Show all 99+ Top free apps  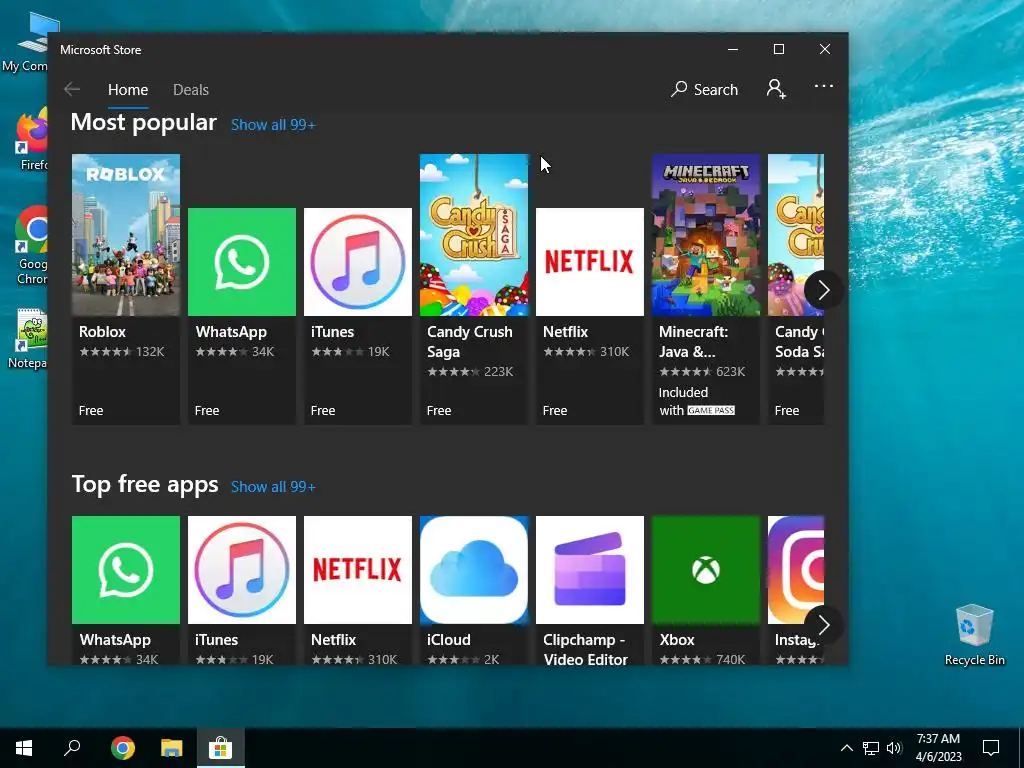(x=273, y=487)
